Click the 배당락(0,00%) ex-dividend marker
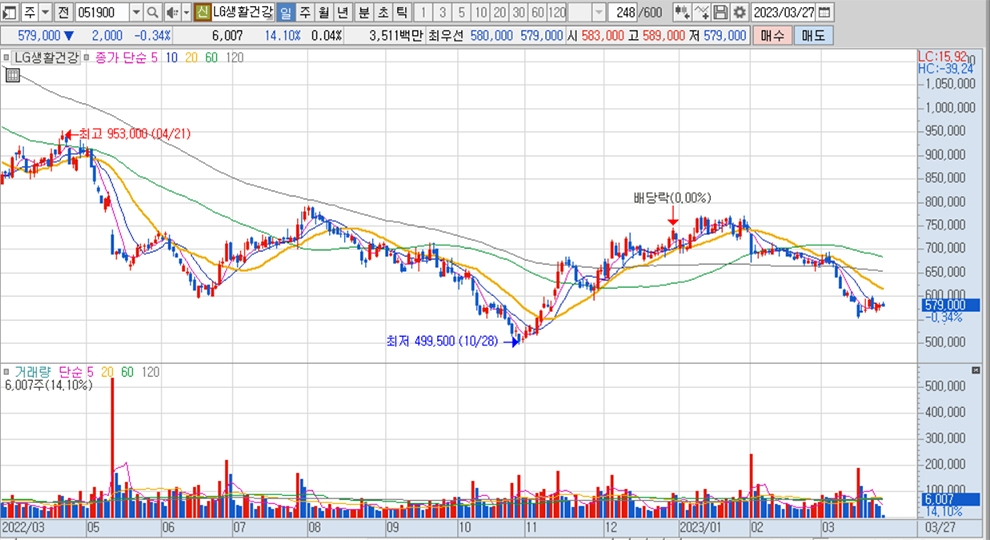Screen dimensions: 990x540 672,198
